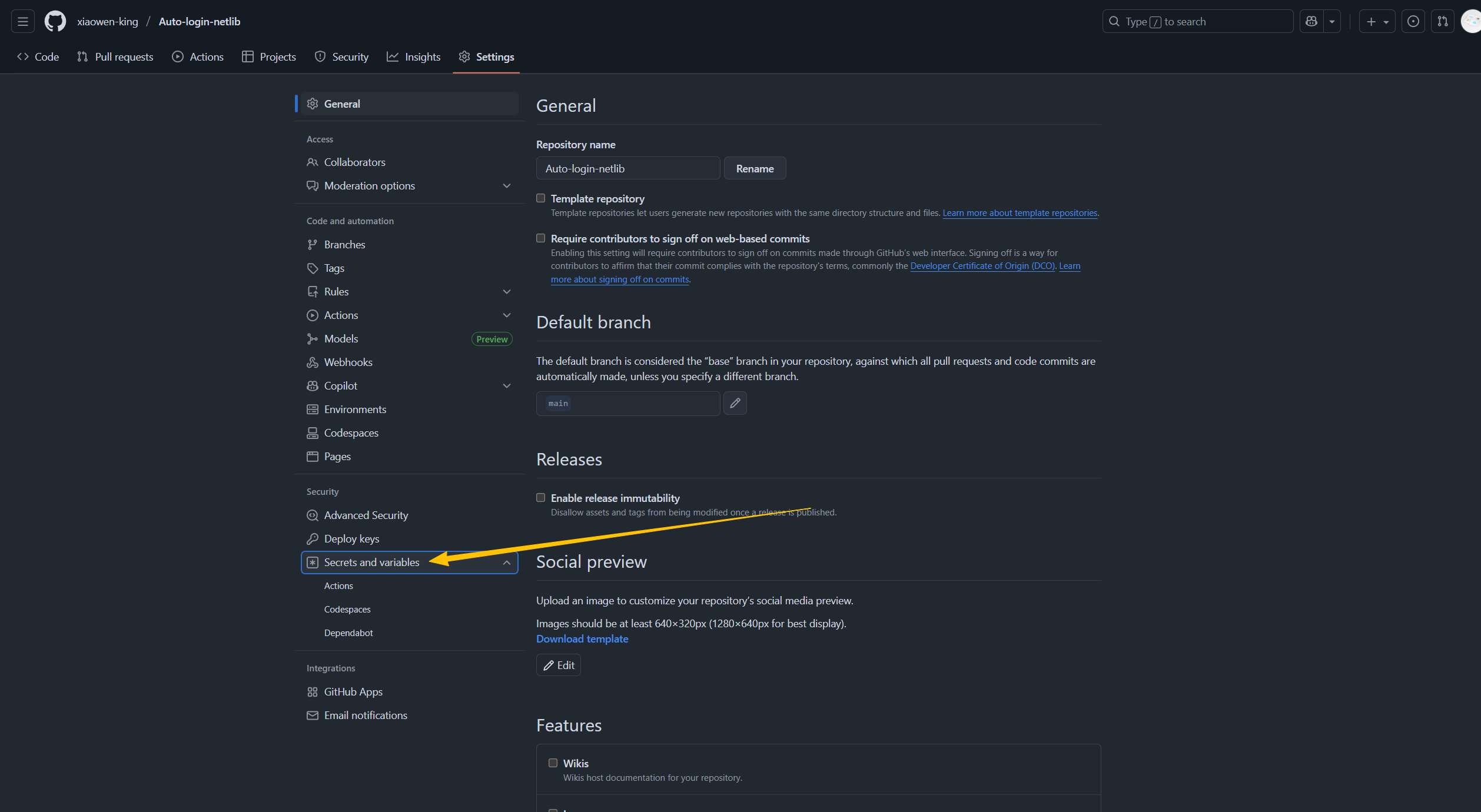Click the GitHub logo home icon

55,22
